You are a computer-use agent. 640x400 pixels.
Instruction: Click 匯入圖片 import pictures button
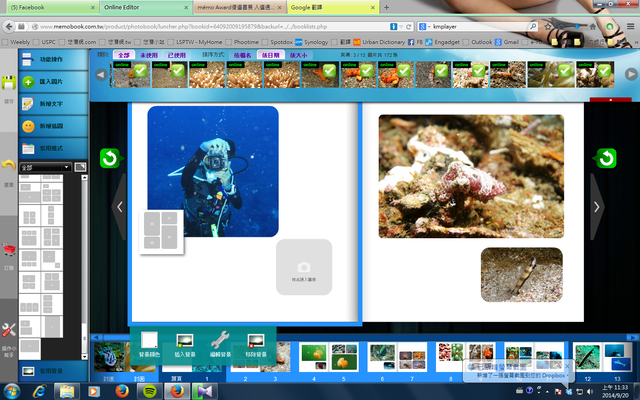coord(53,82)
